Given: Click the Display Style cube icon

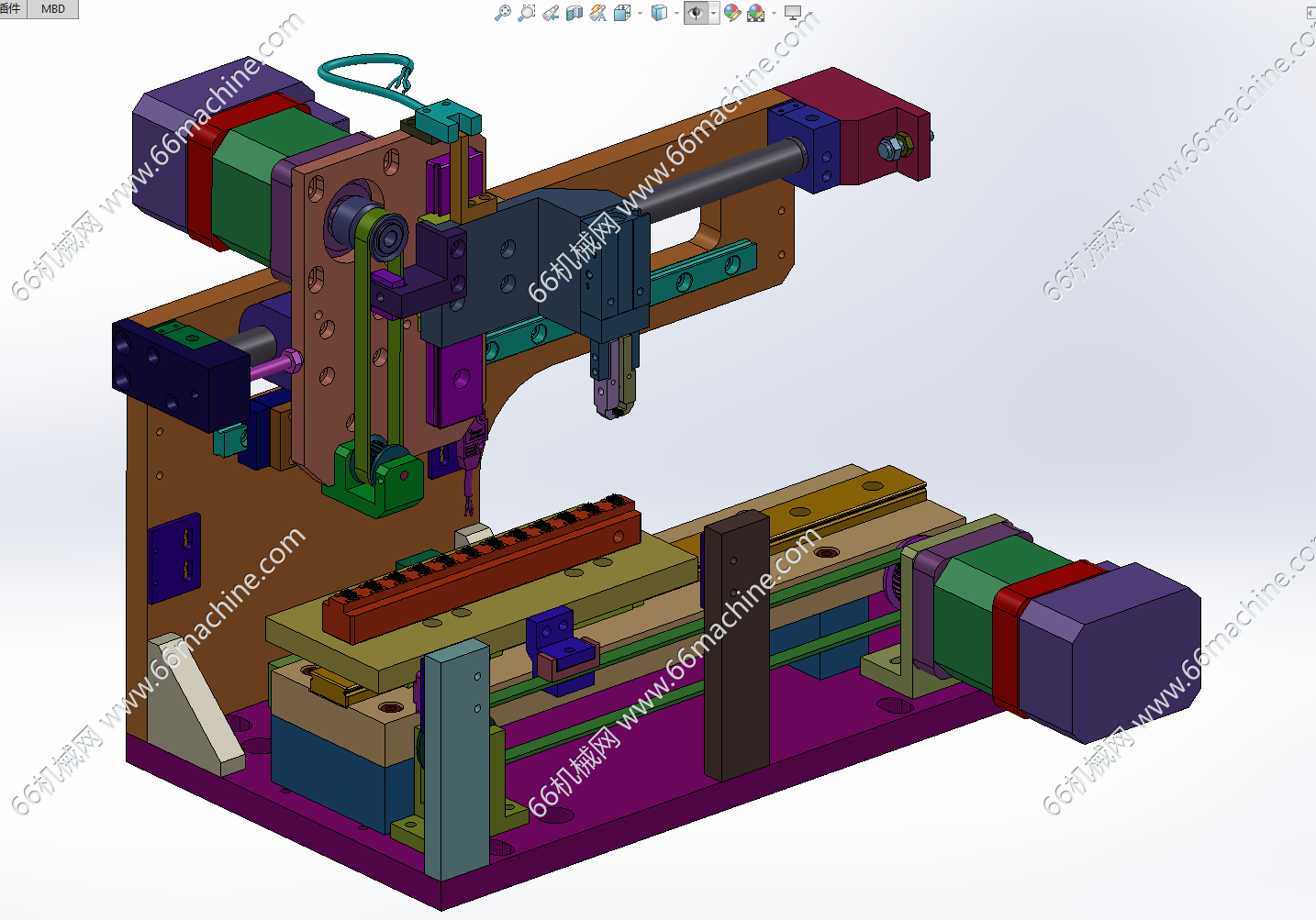Looking at the screenshot, I should (x=658, y=13).
